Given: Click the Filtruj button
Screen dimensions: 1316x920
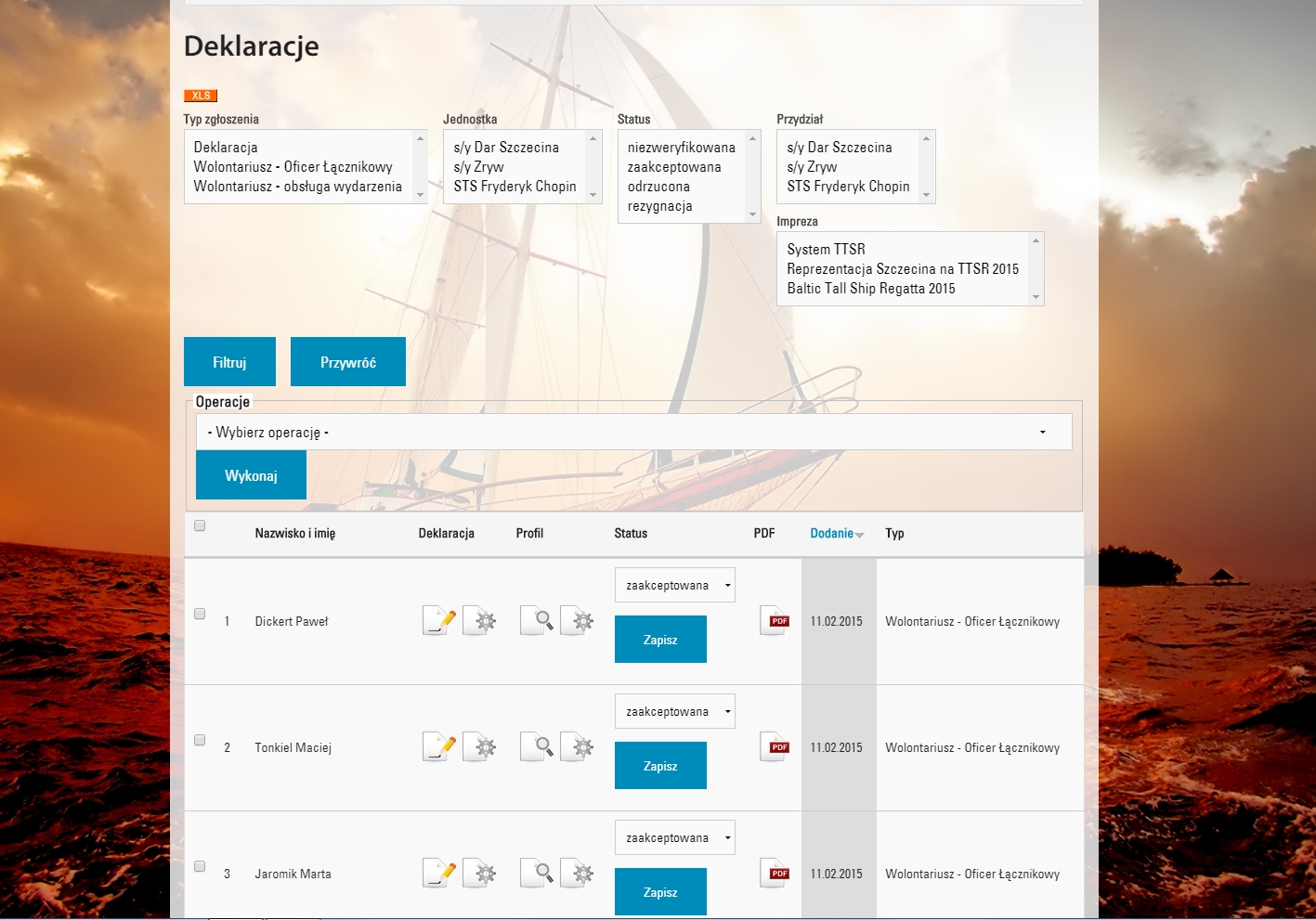Looking at the screenshot, I should pyautogui.click(x=229, y=362).
